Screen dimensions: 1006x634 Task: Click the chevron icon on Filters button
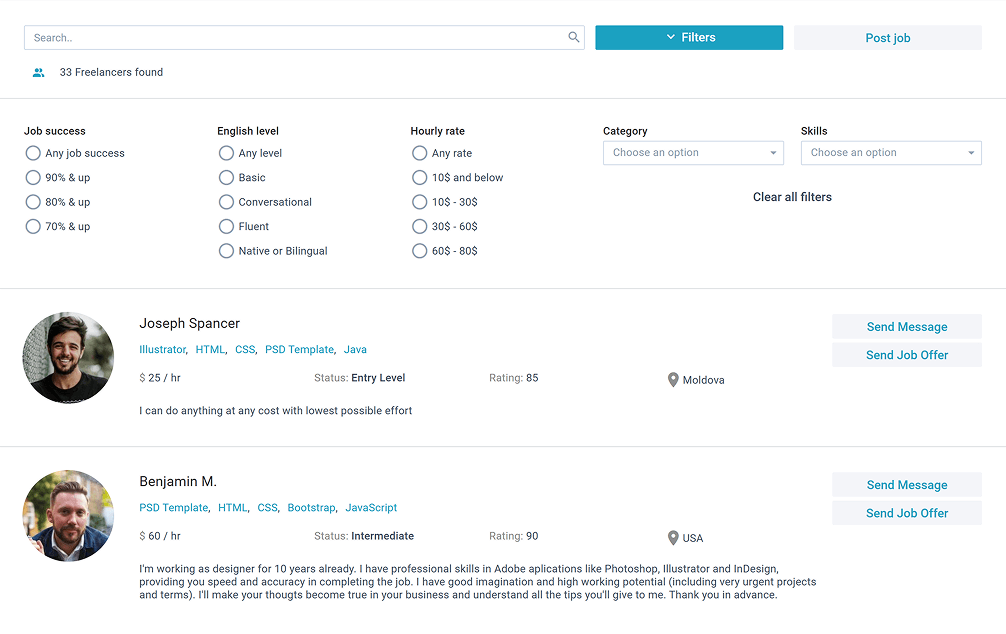click(670, 37)
